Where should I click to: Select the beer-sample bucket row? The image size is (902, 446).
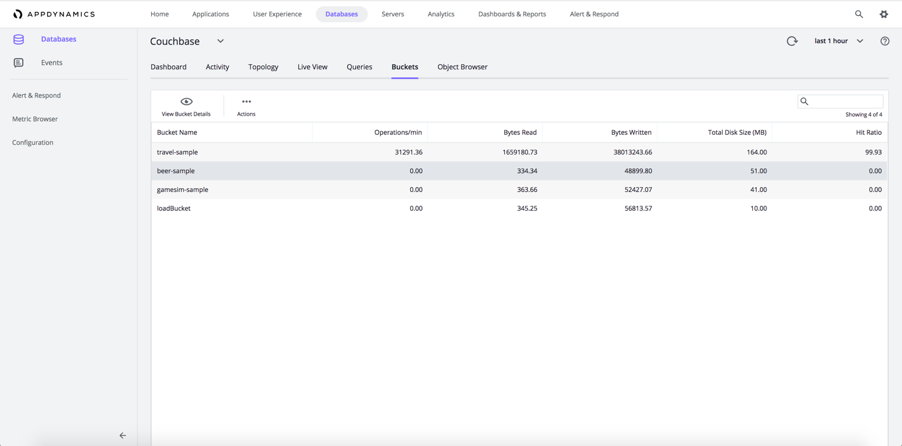[x=519, y=171]
